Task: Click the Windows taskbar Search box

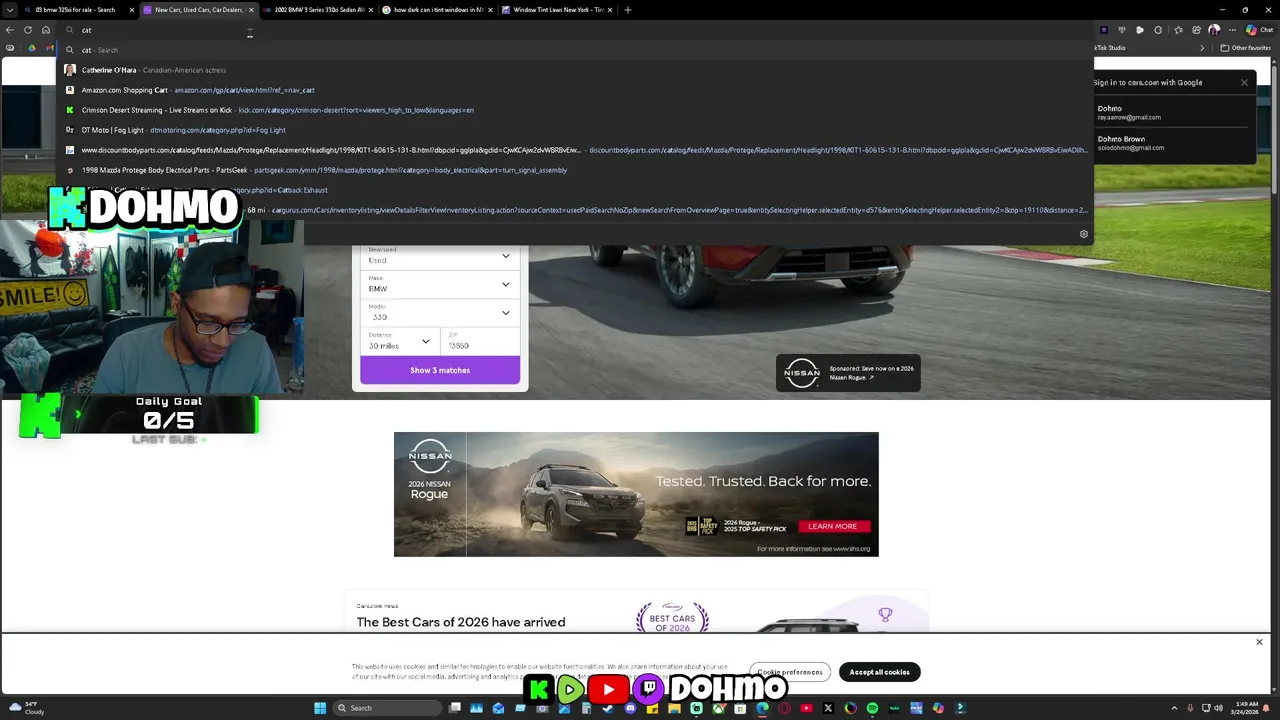Action: point(388,708)
